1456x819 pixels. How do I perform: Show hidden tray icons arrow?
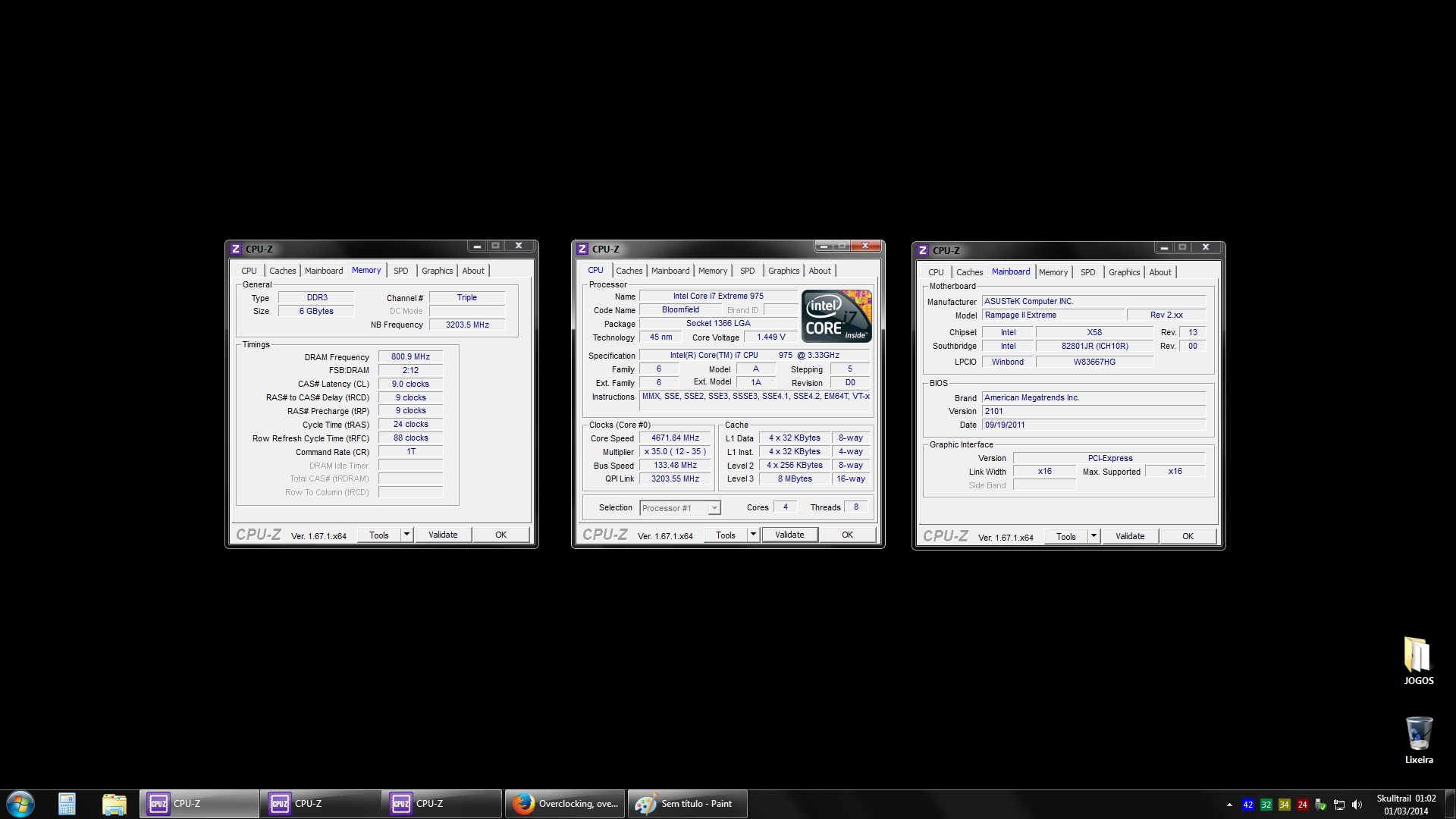coord(1229,805)
